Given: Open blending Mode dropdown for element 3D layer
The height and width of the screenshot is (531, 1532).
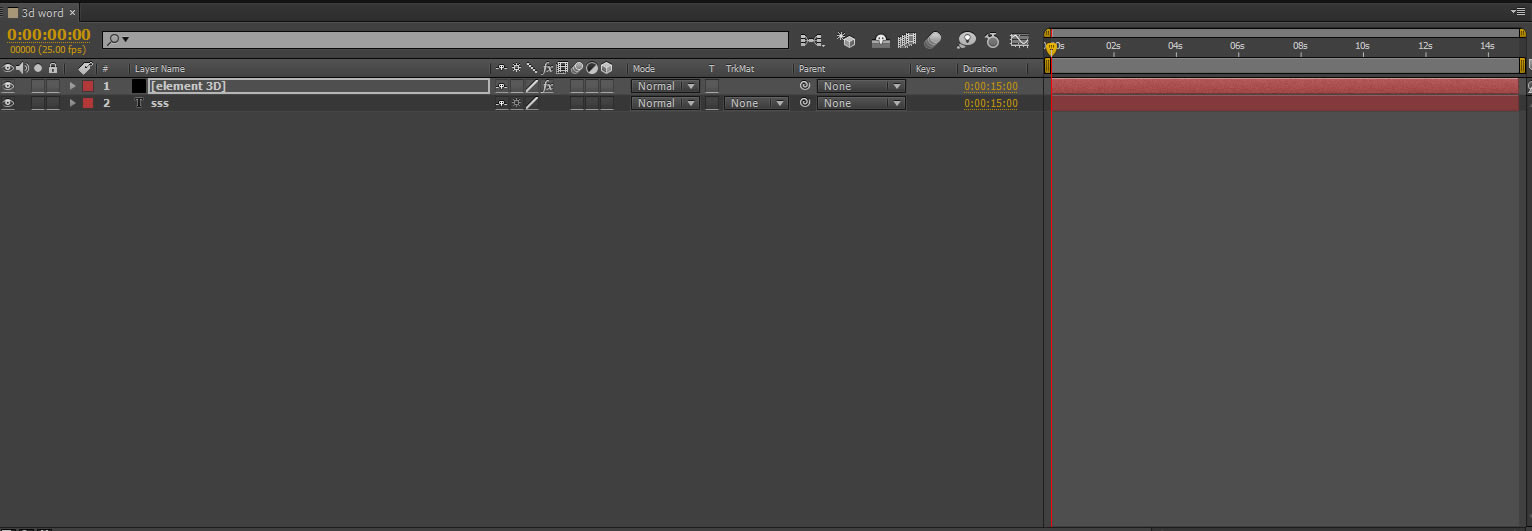Looking at the screenshot, I should tap(665, 86).
